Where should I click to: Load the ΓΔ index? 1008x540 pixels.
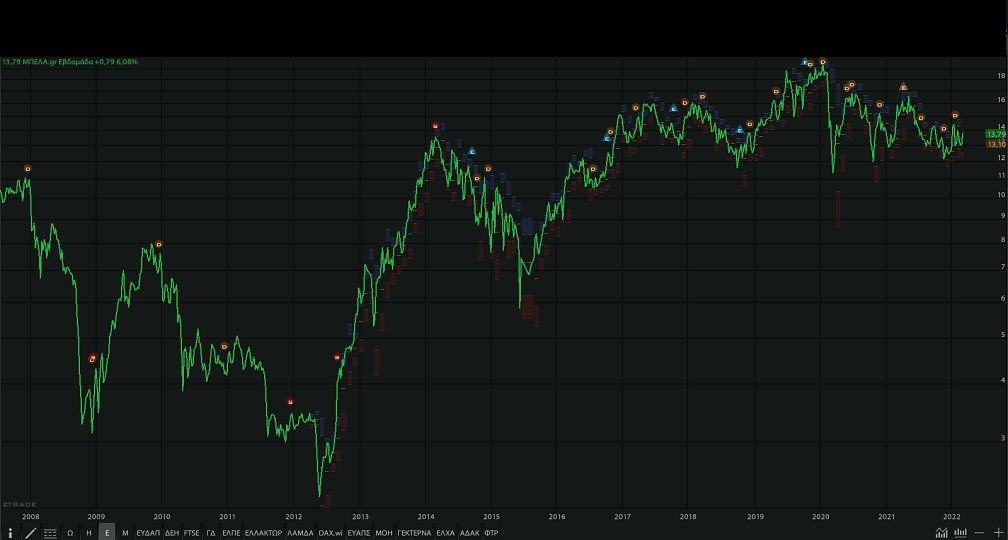point(211,532)
